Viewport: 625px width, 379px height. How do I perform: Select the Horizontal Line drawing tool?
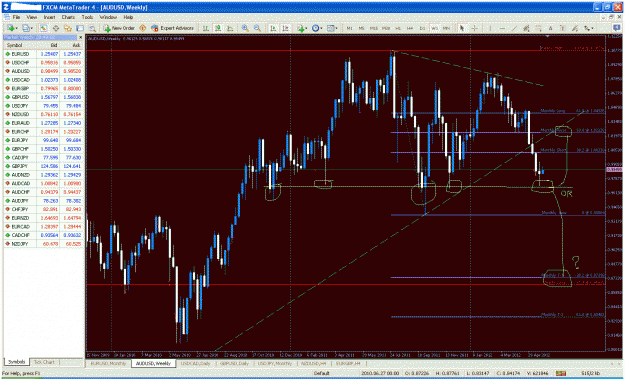pyautogui.click(x=502, y=28)
